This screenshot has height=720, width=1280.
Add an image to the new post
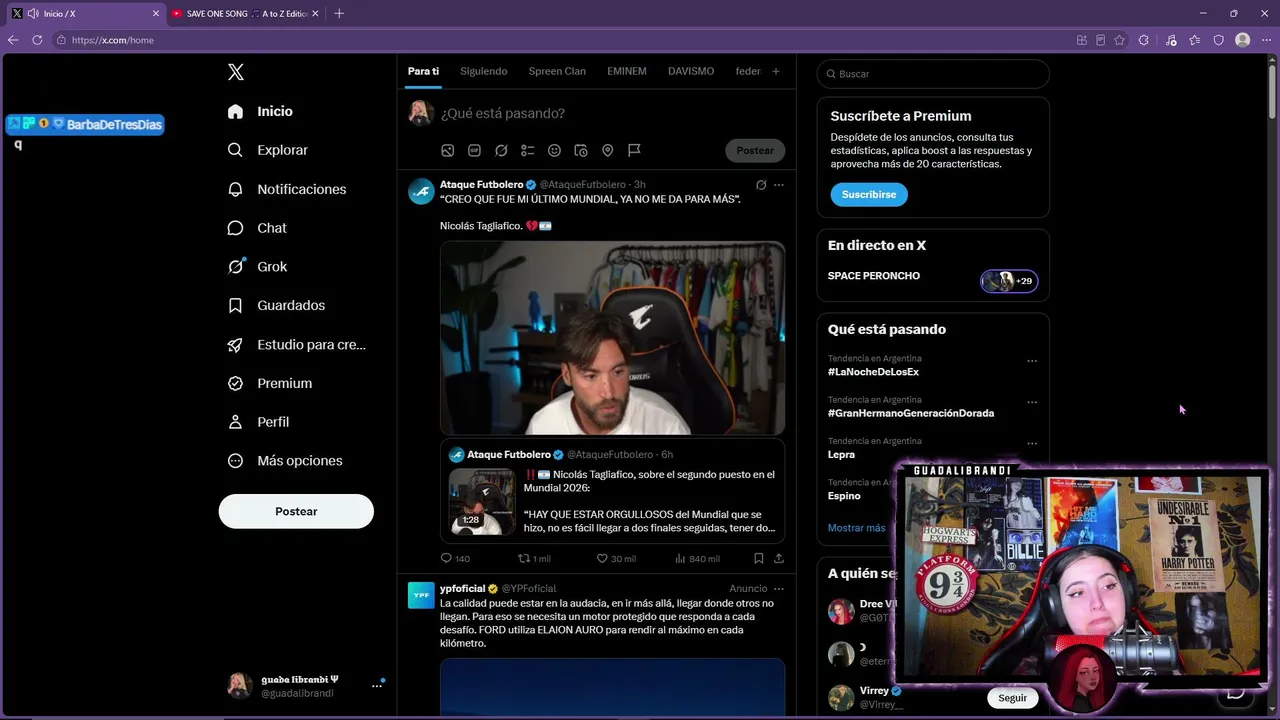coord(448,151)
